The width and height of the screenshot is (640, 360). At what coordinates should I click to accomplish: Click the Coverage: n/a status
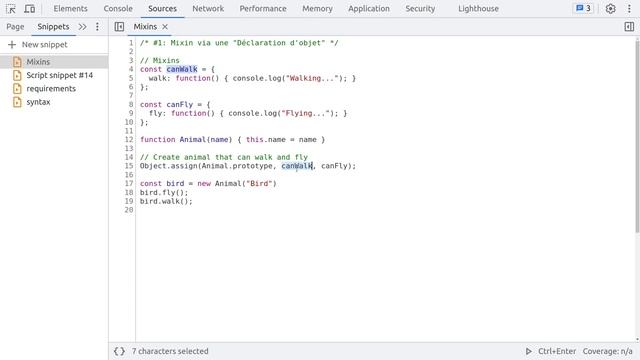click(x=607, y=351)
